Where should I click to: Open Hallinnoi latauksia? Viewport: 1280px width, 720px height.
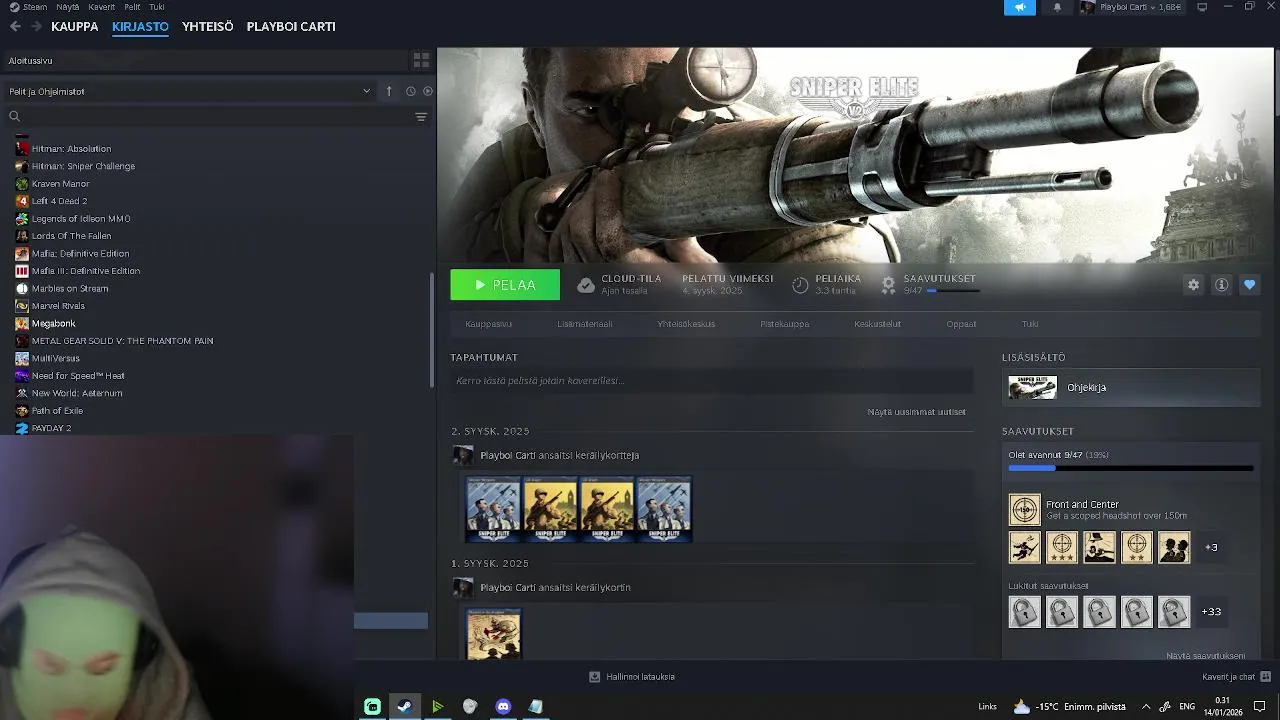tap(632, 677)
